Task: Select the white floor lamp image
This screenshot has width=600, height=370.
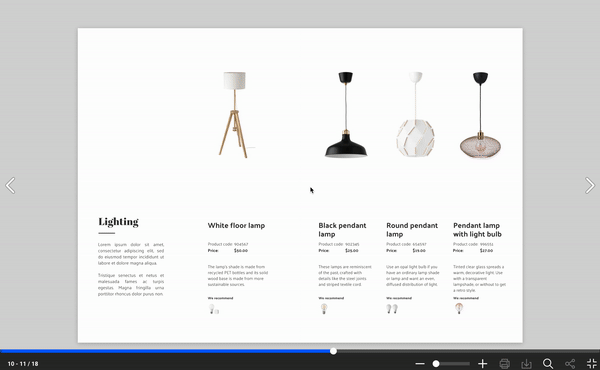Action: click(234, 115)
